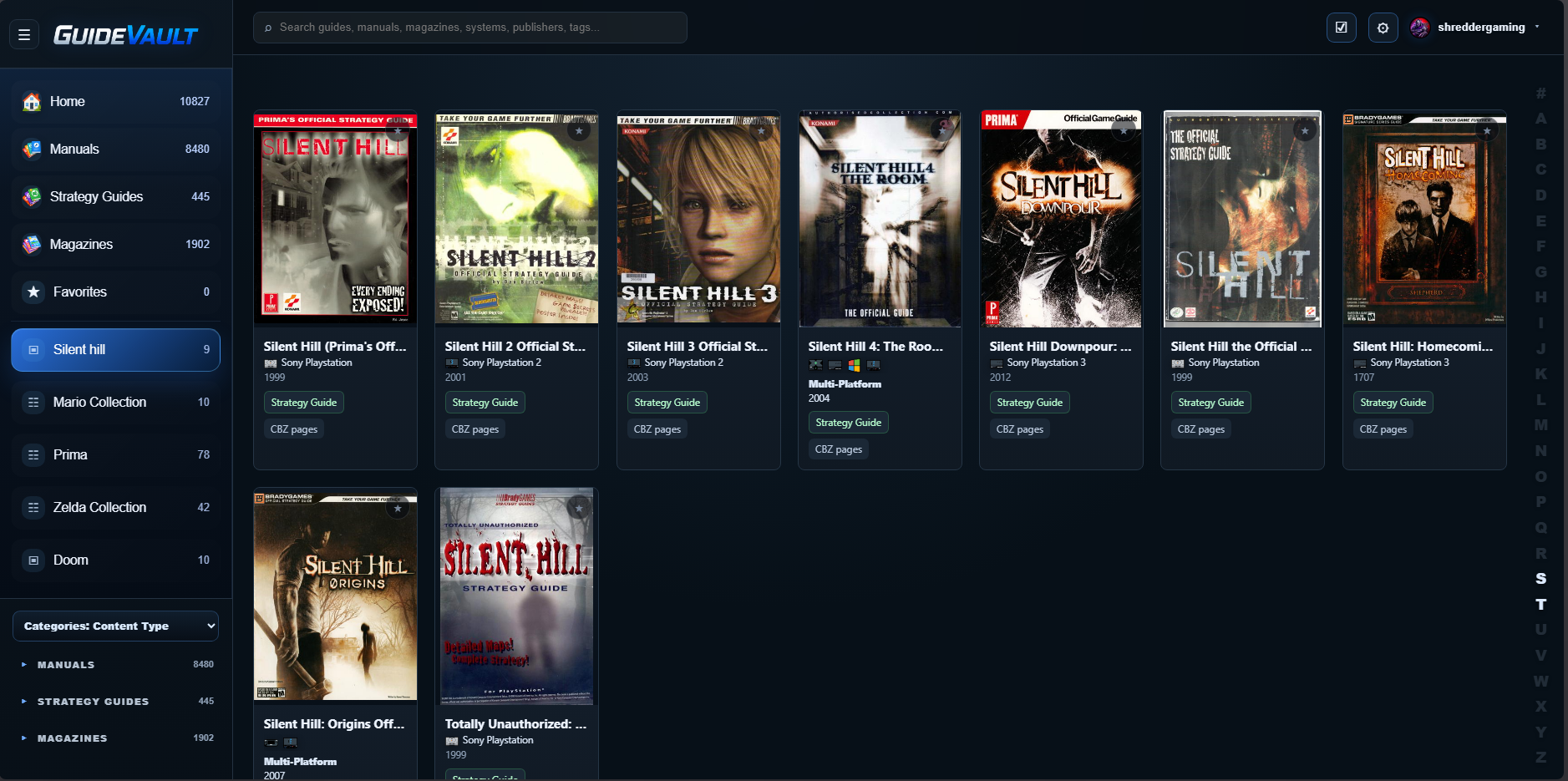Image resolution: width=1568 pixels, height=781 pixels.
Task: Click the Zelda Collection list icon
Action: 33,508
